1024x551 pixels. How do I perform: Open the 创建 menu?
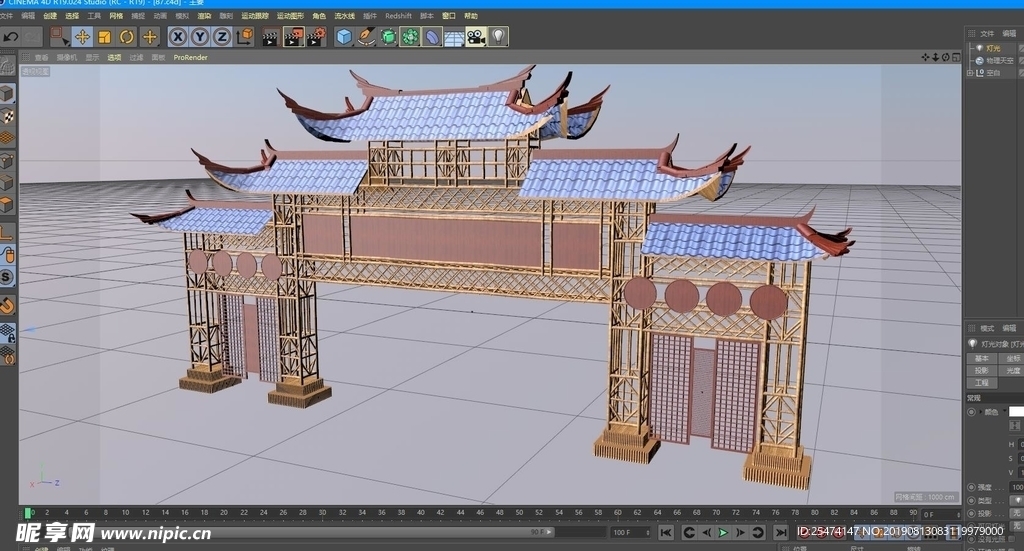pos(50,16)
